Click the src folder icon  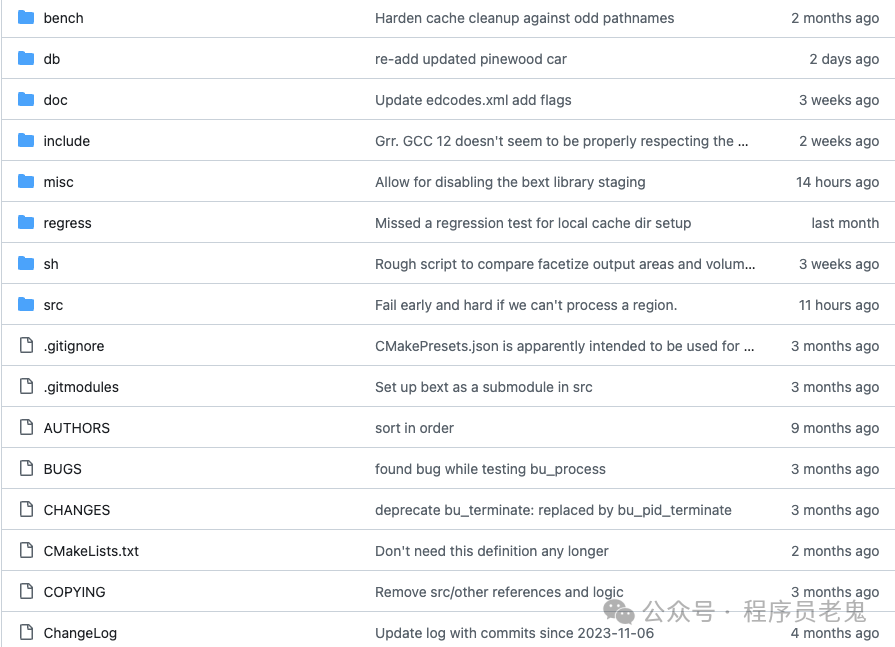click(26, 305)
